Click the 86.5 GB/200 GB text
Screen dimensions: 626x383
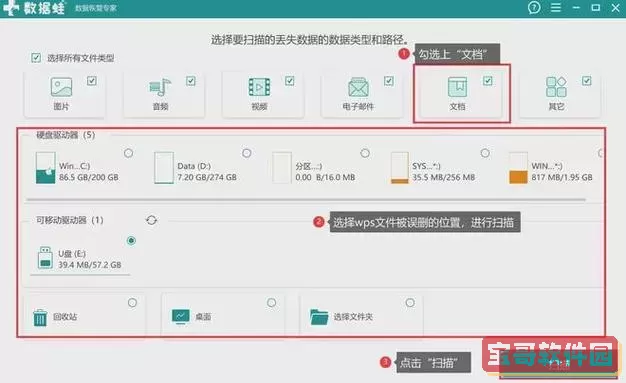tap(89, 177)
